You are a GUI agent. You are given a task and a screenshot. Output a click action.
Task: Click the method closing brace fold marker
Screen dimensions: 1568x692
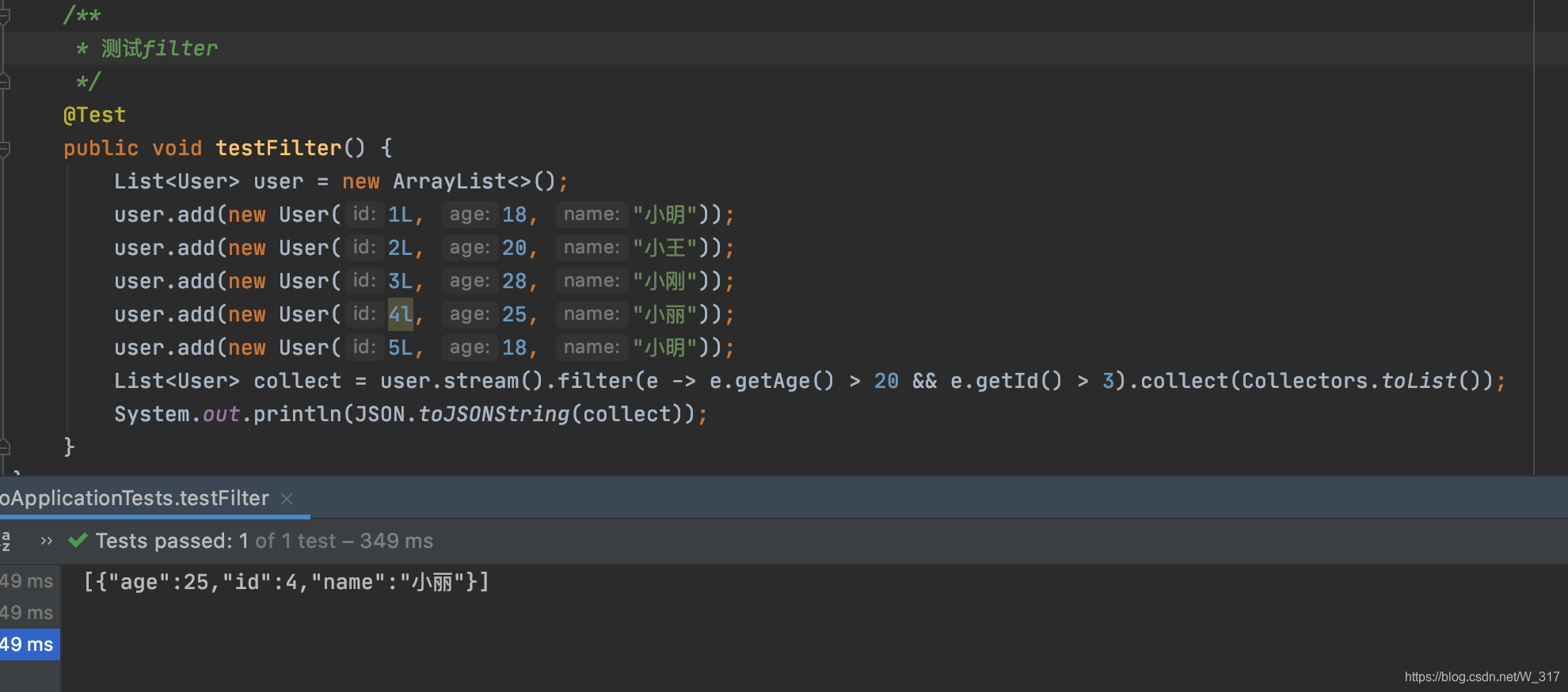(x=5, y=447)
